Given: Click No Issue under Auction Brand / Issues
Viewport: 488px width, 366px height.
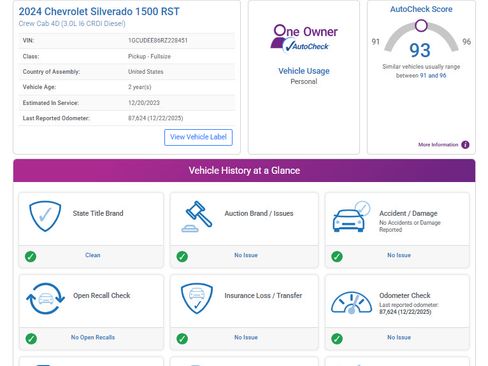Looking at the screenshot, I should click(x=246, y=255).
